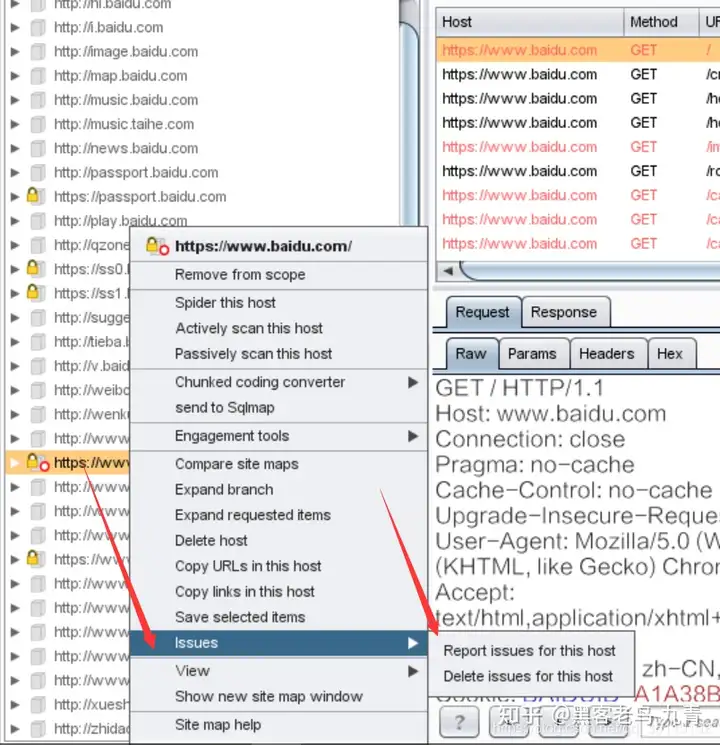720x745 pixels.
Task: Choose Copy links in this host
Action: pos(279,592)
